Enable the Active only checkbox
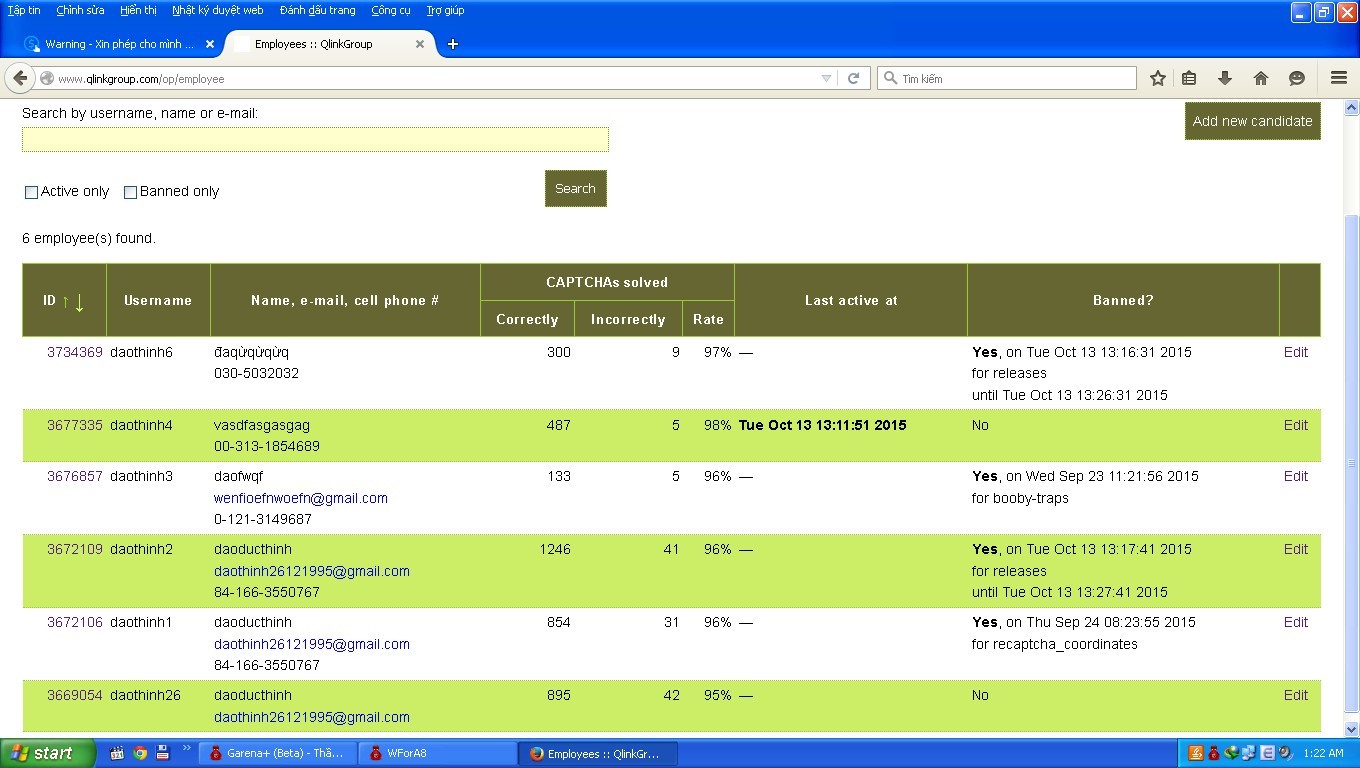 pos(31,192)
